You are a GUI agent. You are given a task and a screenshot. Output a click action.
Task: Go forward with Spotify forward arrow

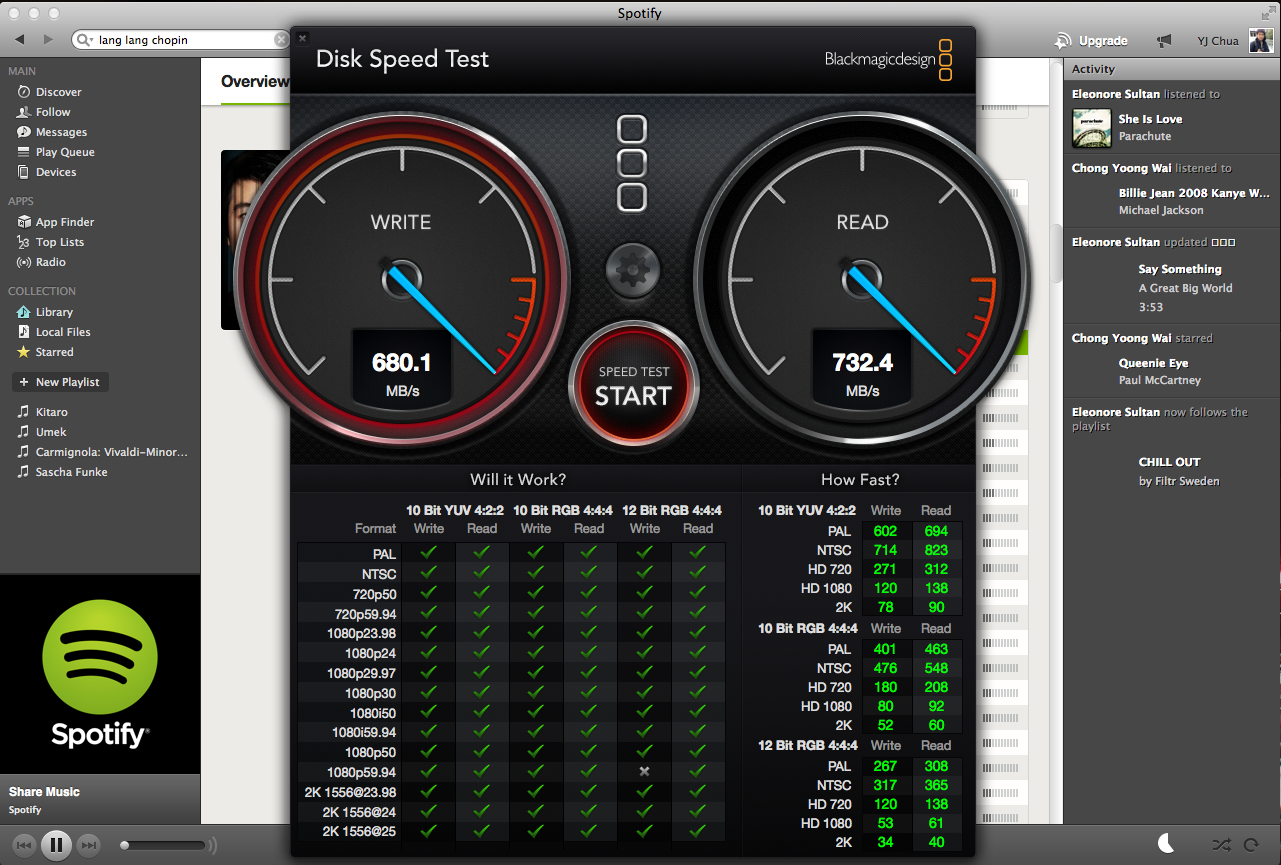pyautogui.click(x=48, y=40)
